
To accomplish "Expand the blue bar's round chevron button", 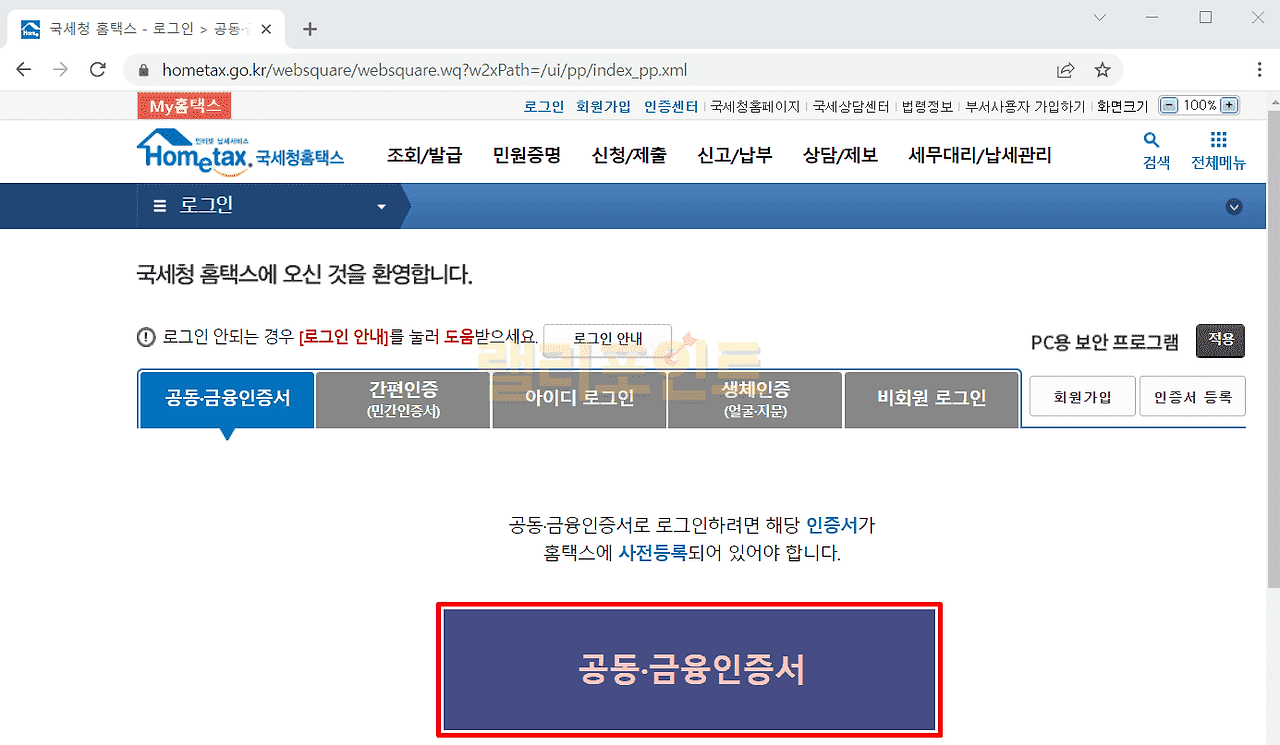I will click(x=1234, y=207).
